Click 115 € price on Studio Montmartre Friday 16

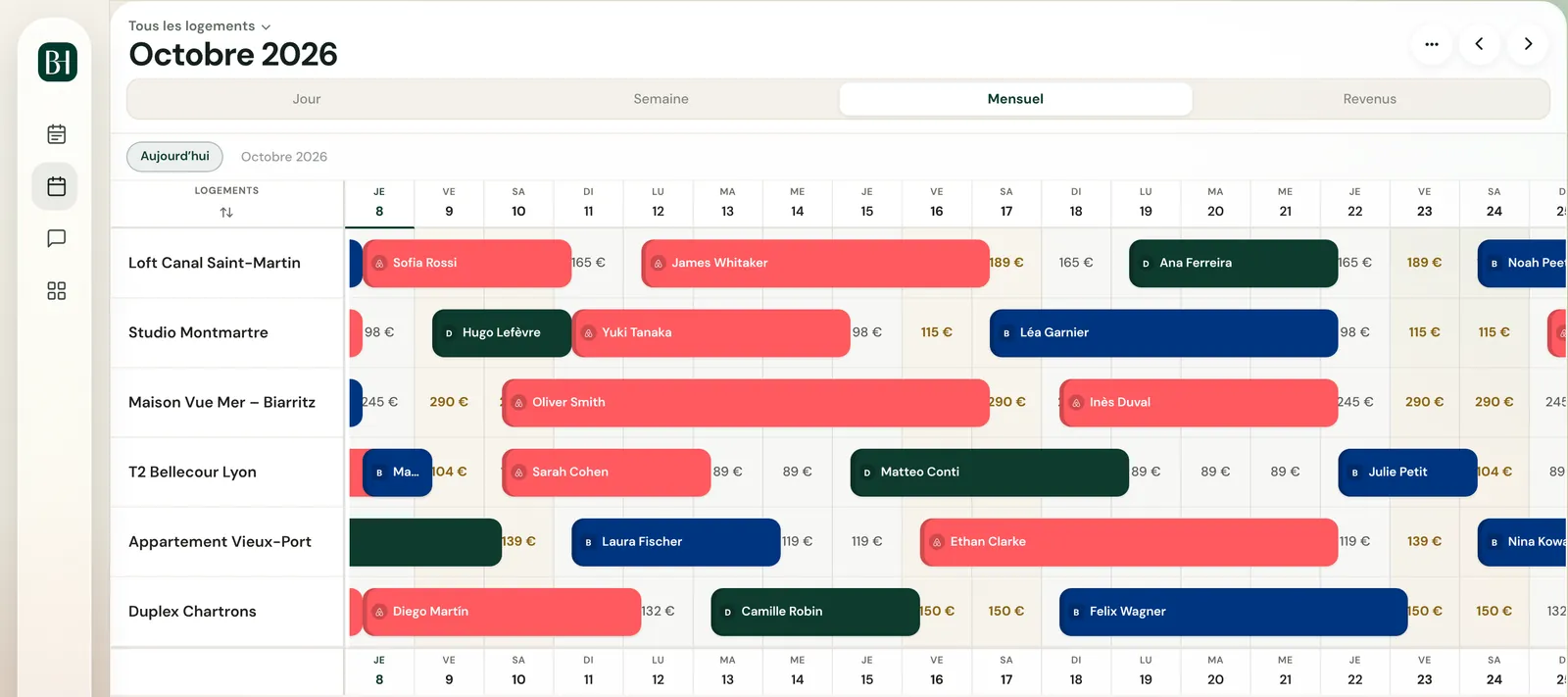937,333
